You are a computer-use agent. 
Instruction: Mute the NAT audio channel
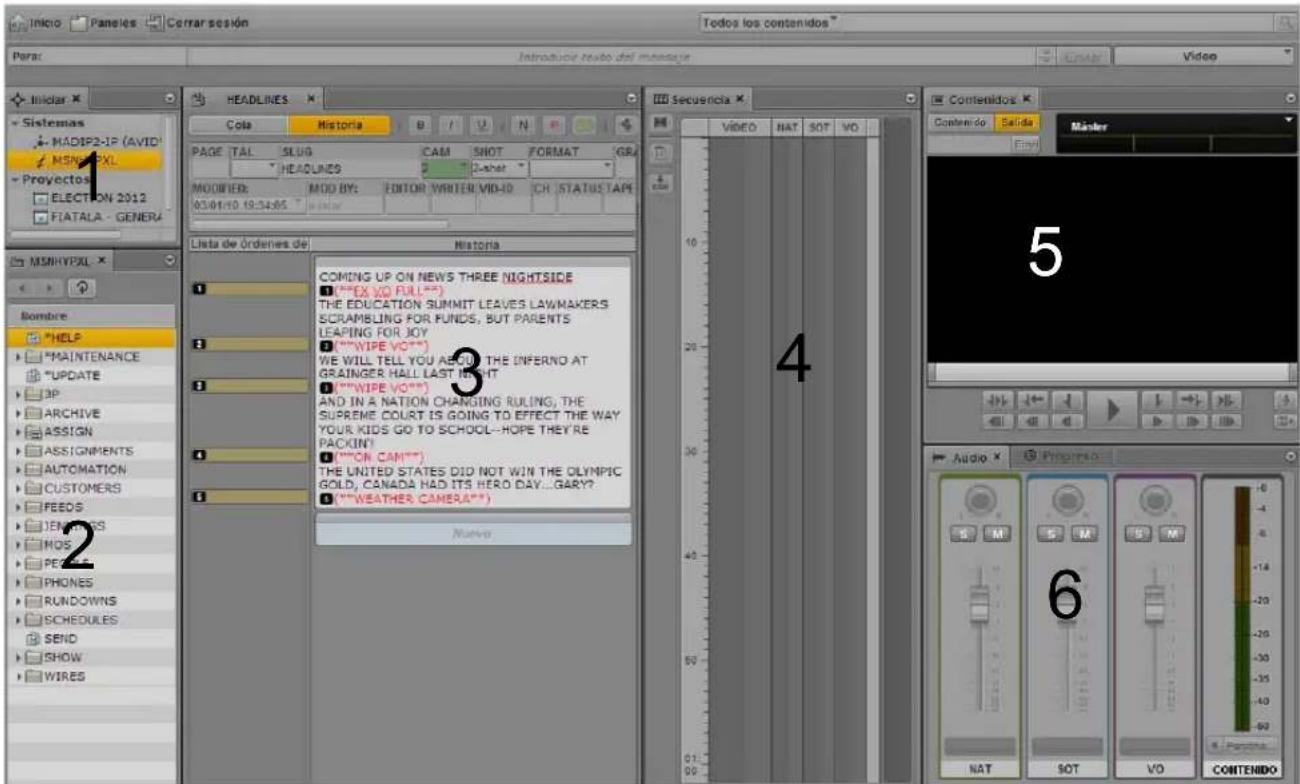pos(997,532)
